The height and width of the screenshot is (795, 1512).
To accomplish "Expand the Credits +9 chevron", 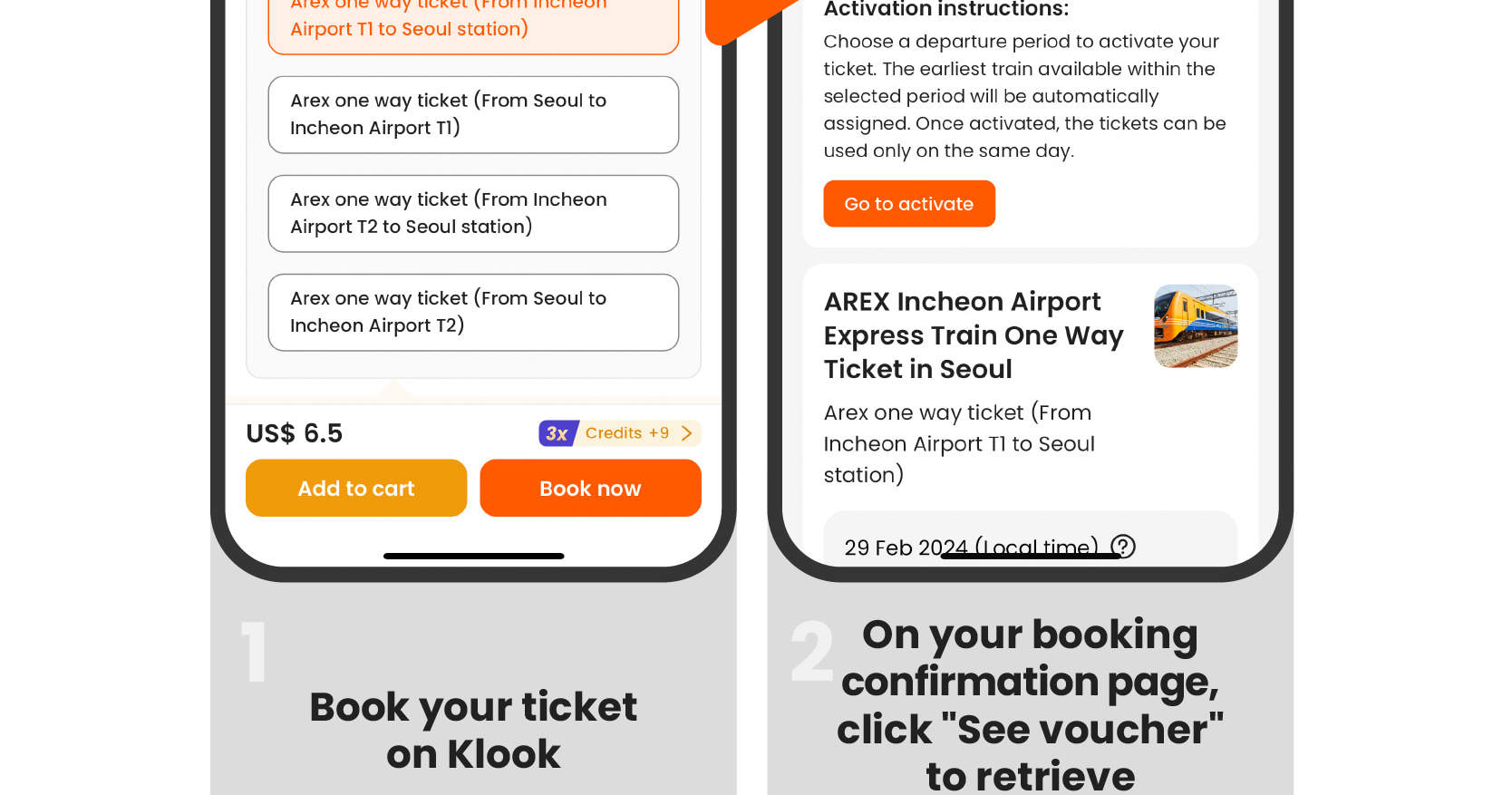I will coord(688,433).
